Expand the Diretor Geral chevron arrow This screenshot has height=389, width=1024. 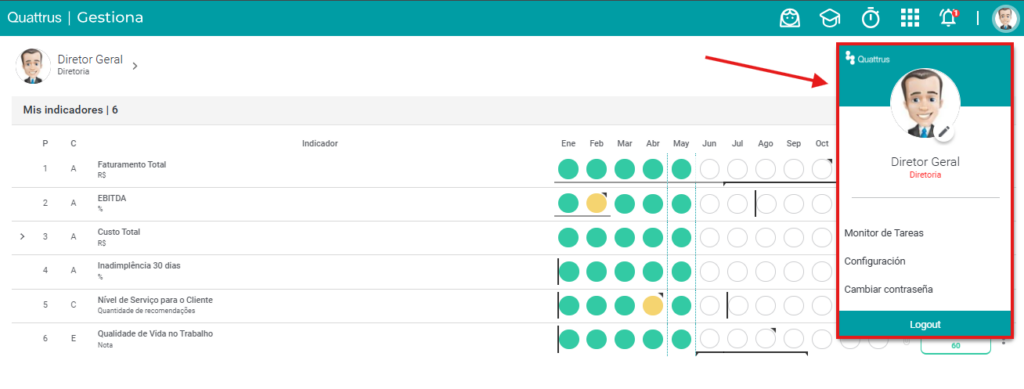point(135,66)
